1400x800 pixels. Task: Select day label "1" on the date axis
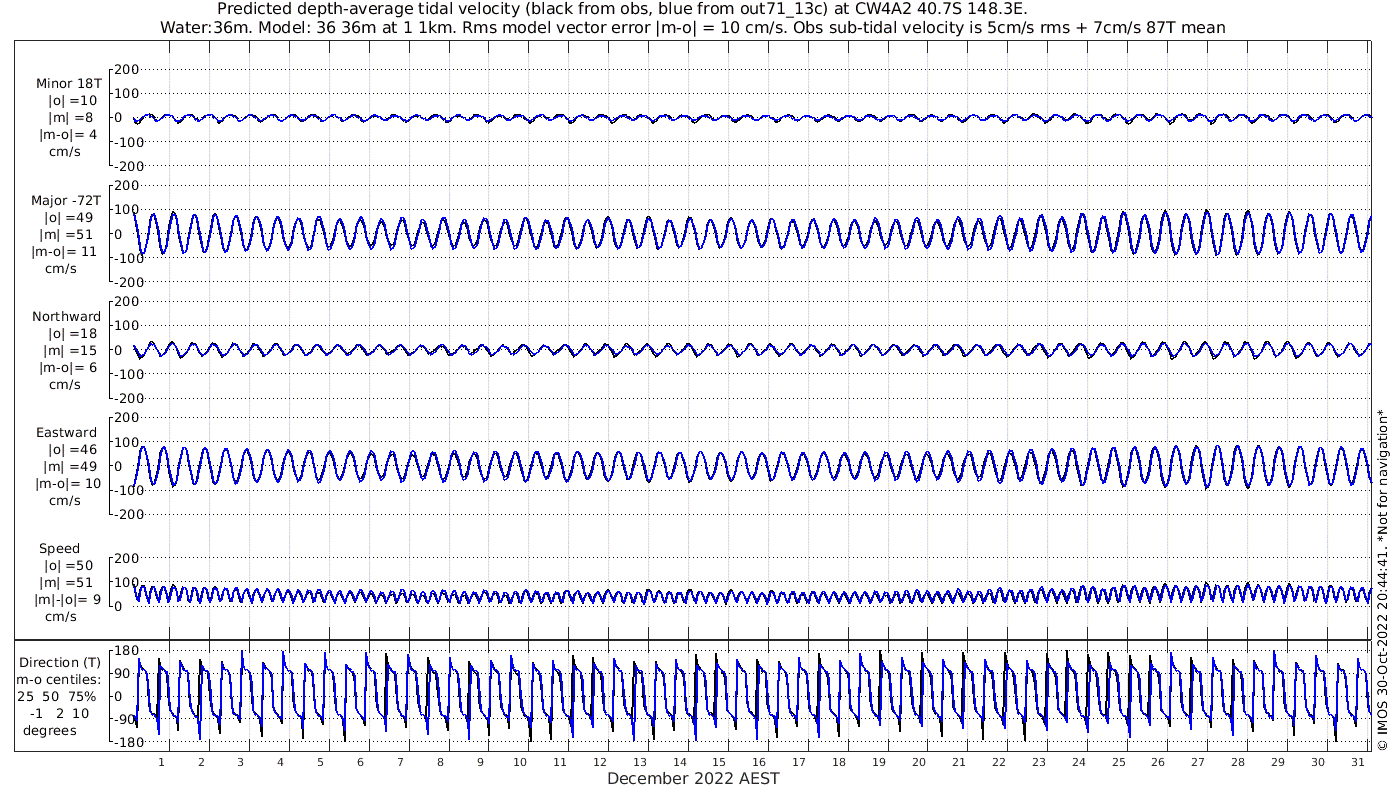(x=161, y=763)
